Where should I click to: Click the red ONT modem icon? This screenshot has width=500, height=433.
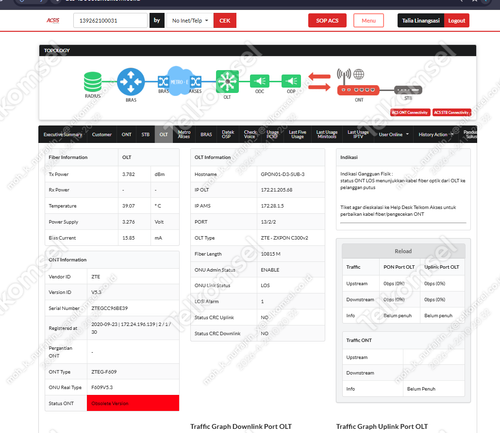tap(358, 90)
